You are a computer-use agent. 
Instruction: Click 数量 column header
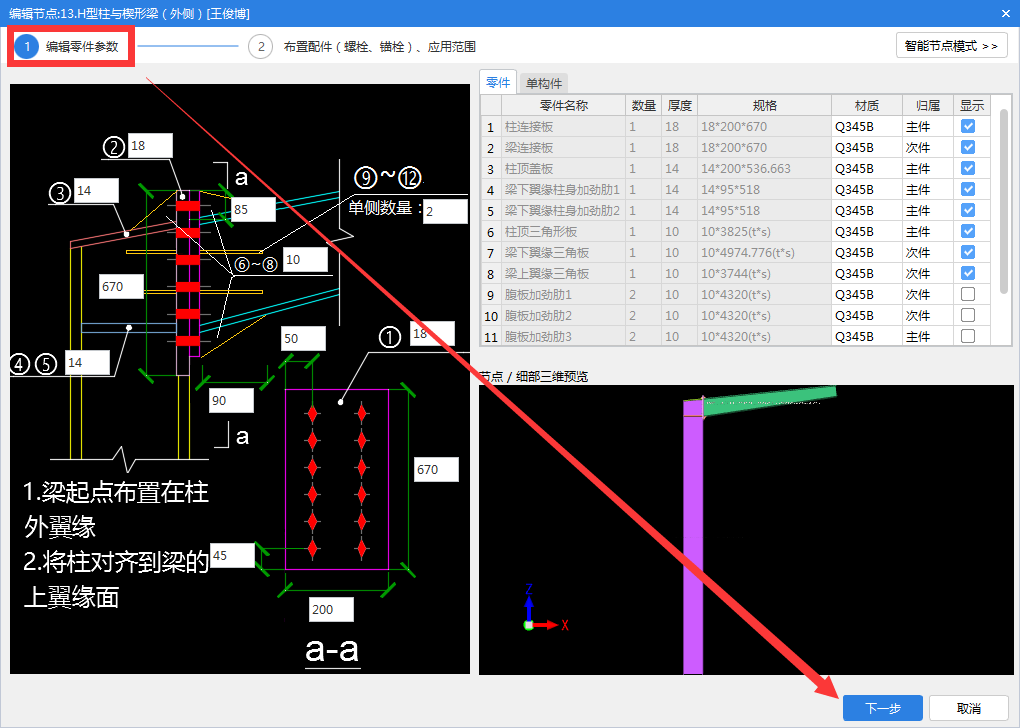coord(643,105)
